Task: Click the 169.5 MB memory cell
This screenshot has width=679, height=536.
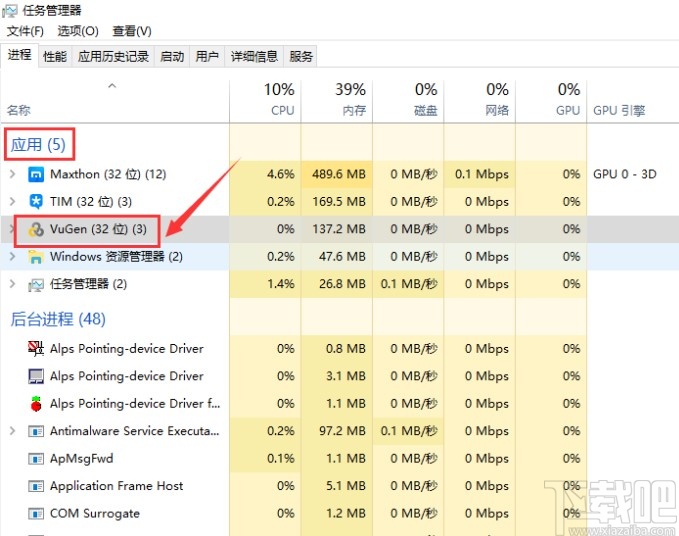Action: pyautogui.click(x=337, y=202)
